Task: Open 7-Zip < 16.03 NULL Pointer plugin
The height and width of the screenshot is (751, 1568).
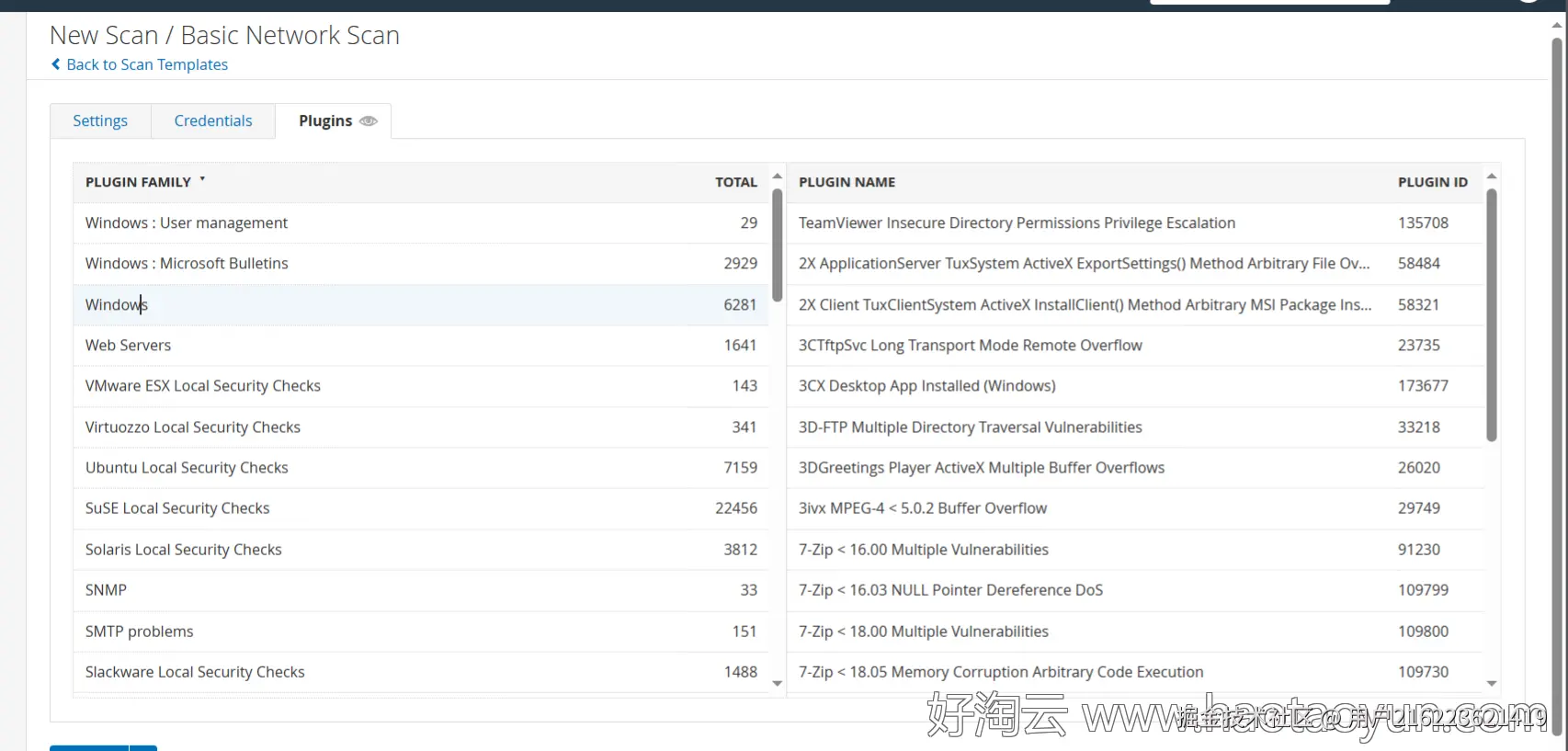Action: pos(950,590)
